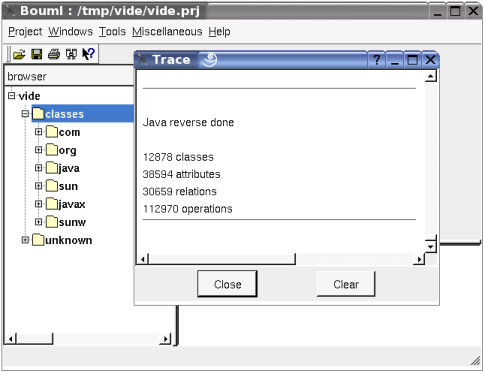Click the open project toolbar icon
The width and height of the screenshot is (485, 374).
pyautogui.click(x=19, y=54)
